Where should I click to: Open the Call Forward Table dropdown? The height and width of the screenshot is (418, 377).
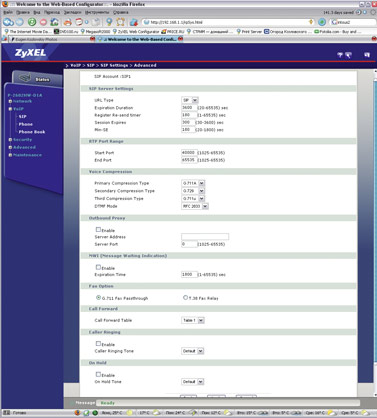coord(193,320)
